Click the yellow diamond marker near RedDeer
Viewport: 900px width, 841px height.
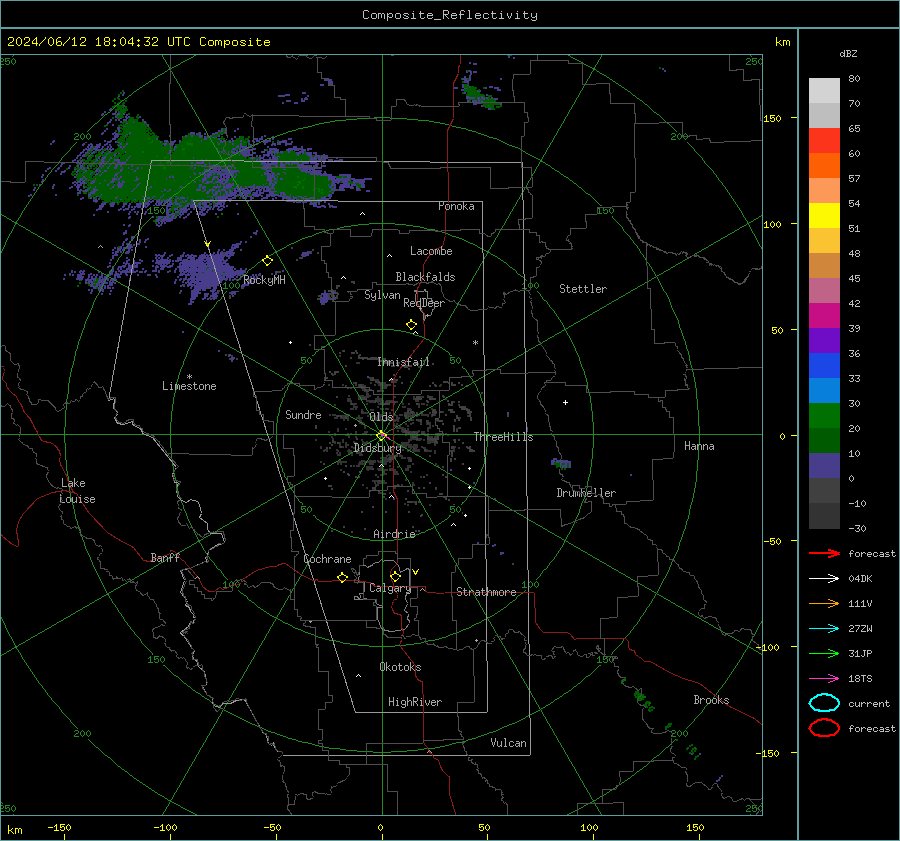(x=411, y=325)
